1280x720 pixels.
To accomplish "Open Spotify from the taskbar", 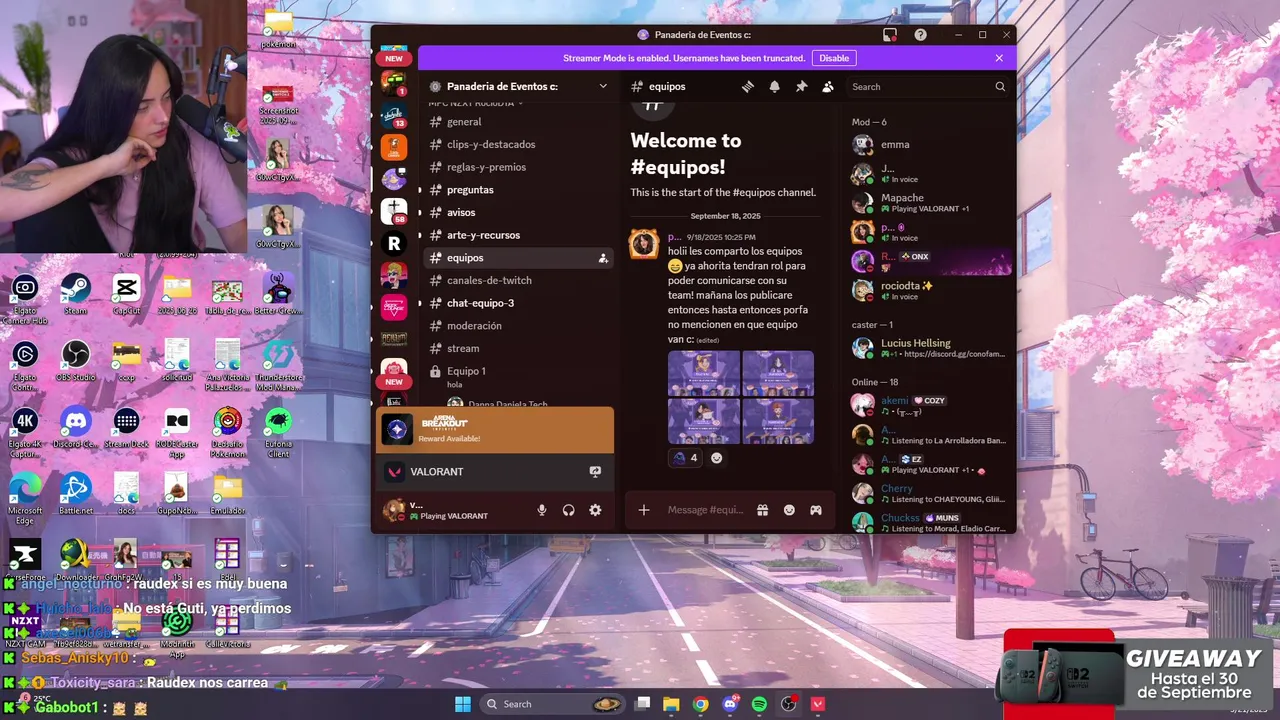I will pos(759,704).
